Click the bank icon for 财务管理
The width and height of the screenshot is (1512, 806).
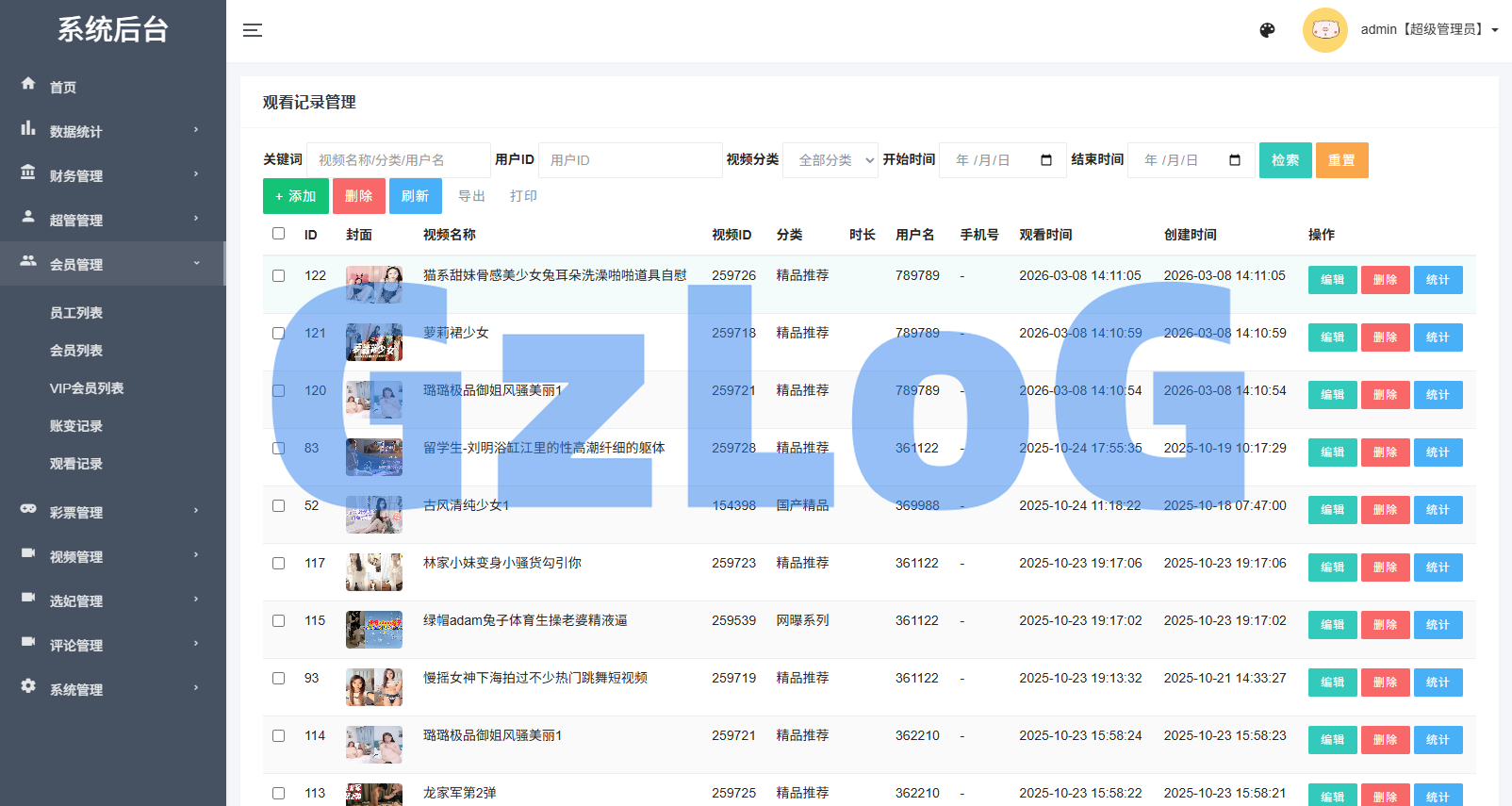[x=28, y=173]
